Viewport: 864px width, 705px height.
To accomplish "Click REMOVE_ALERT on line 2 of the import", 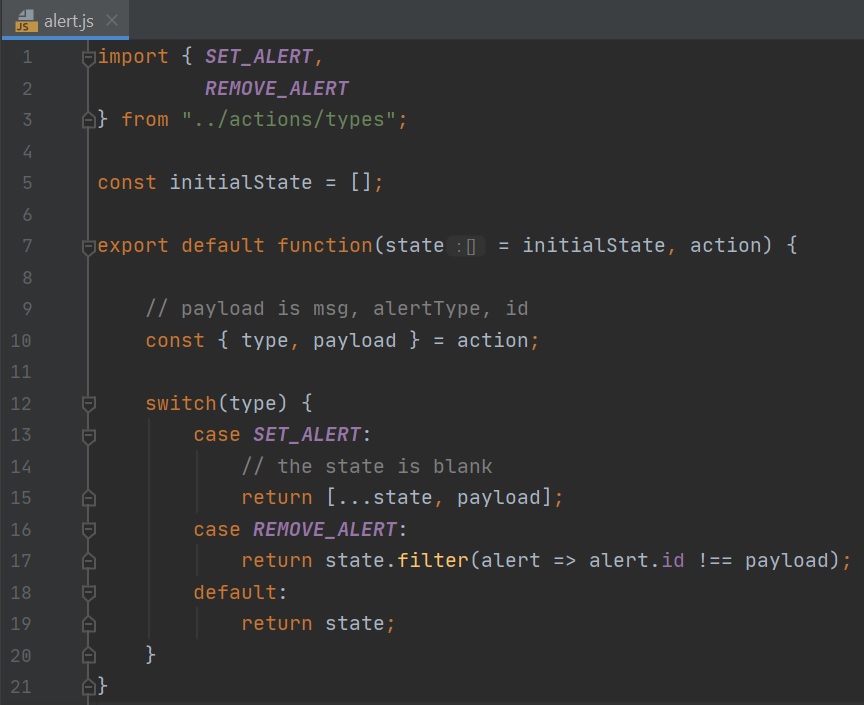I will (x=276, y=89).
